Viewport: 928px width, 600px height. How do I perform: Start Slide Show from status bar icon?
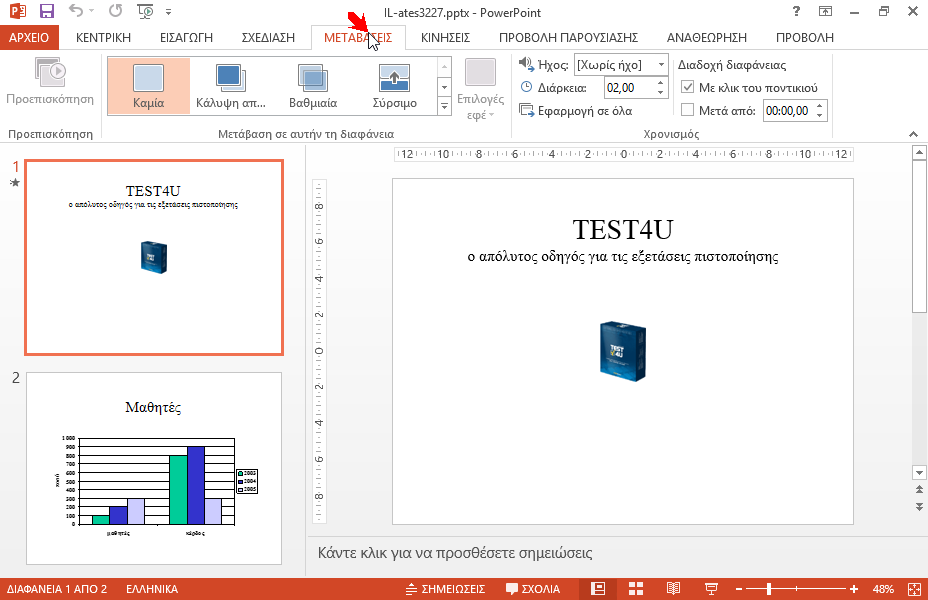pyautogui.click(x=711, y=589)
